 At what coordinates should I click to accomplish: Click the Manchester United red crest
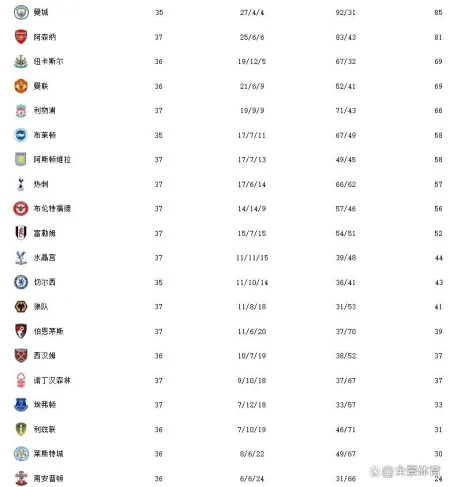21,86
